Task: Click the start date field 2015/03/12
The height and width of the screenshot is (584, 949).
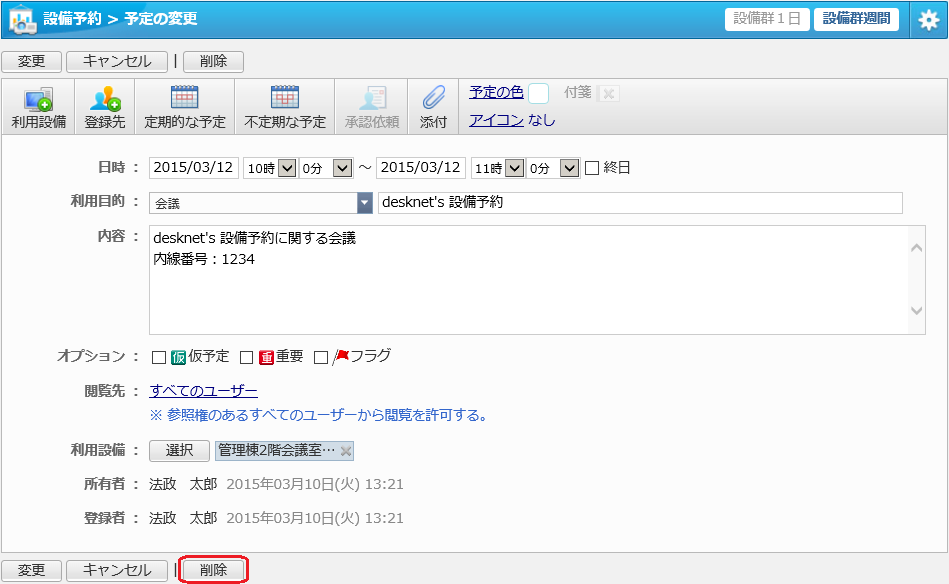Action: click(194, 168)
